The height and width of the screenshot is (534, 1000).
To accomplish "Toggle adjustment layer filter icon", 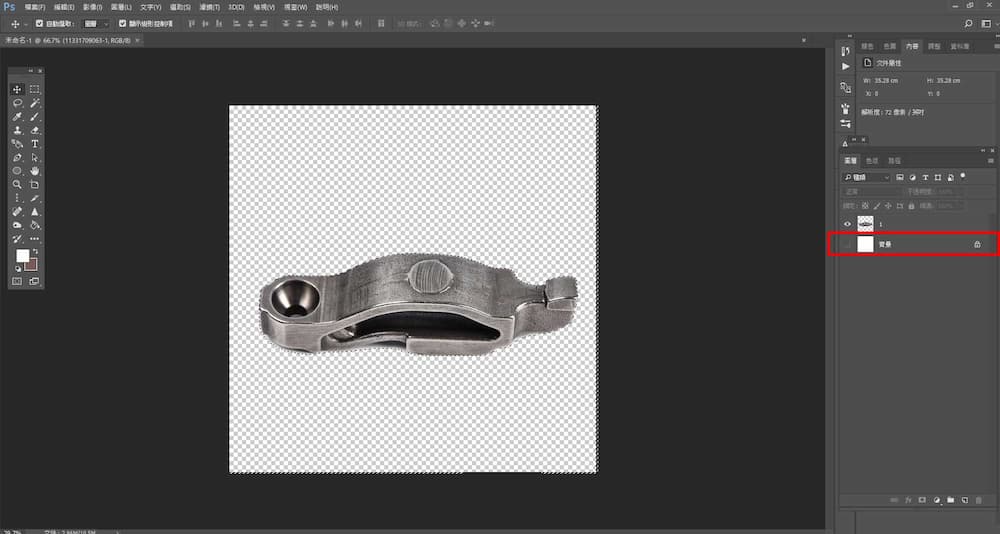I will [913, 177].
